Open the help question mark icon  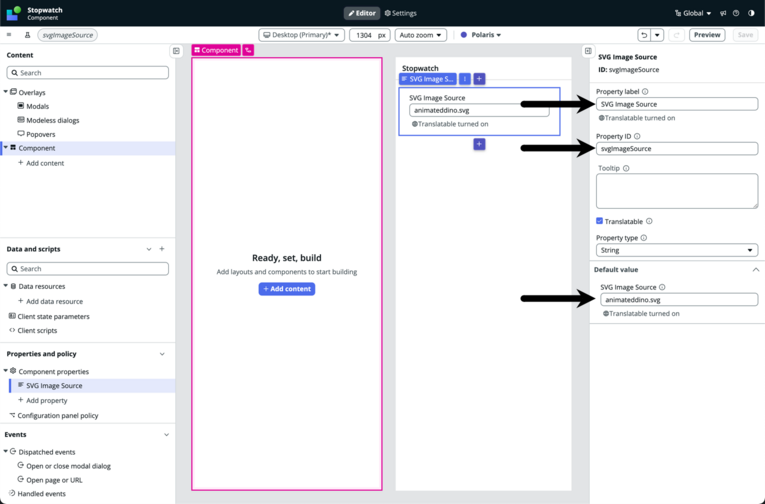(736, 13)
